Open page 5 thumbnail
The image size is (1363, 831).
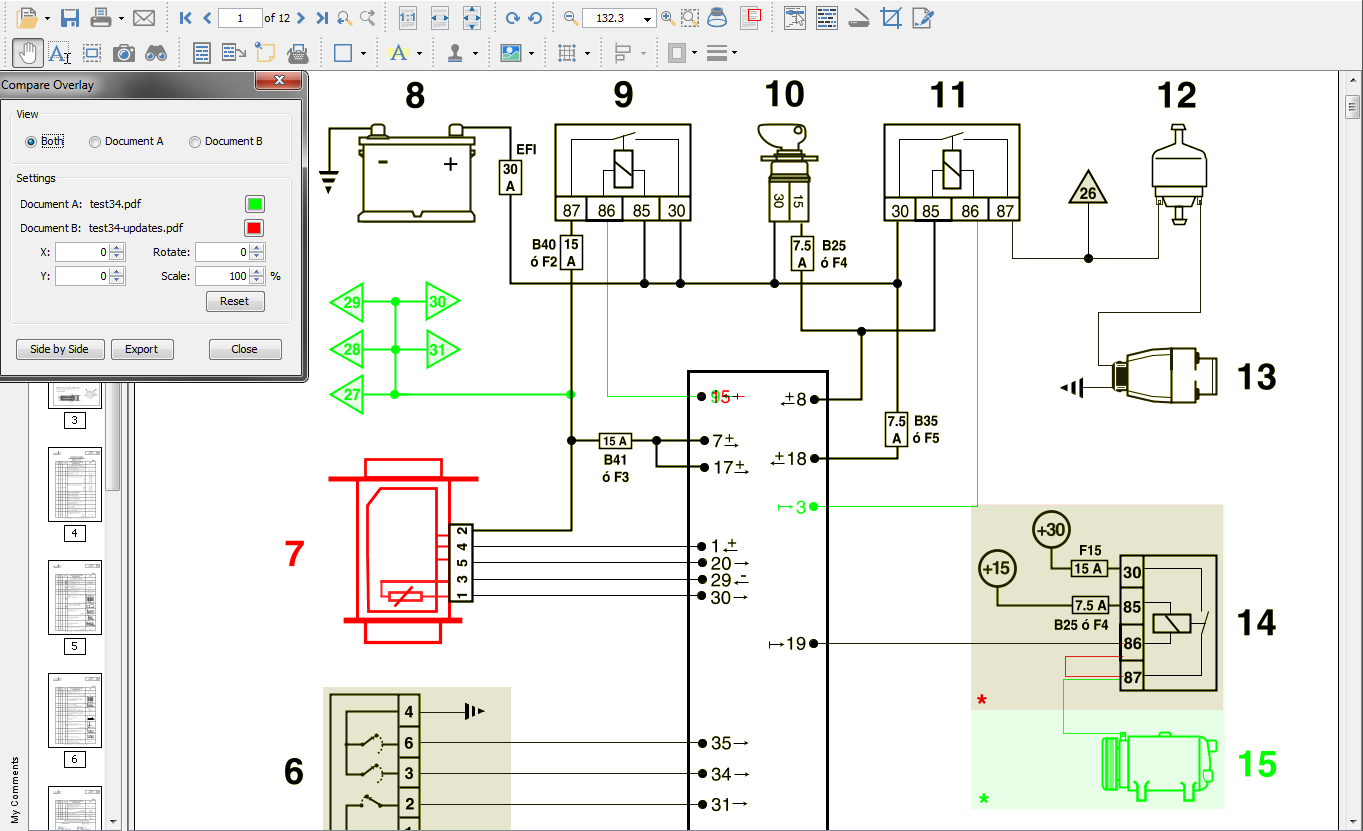pos(75,597)
